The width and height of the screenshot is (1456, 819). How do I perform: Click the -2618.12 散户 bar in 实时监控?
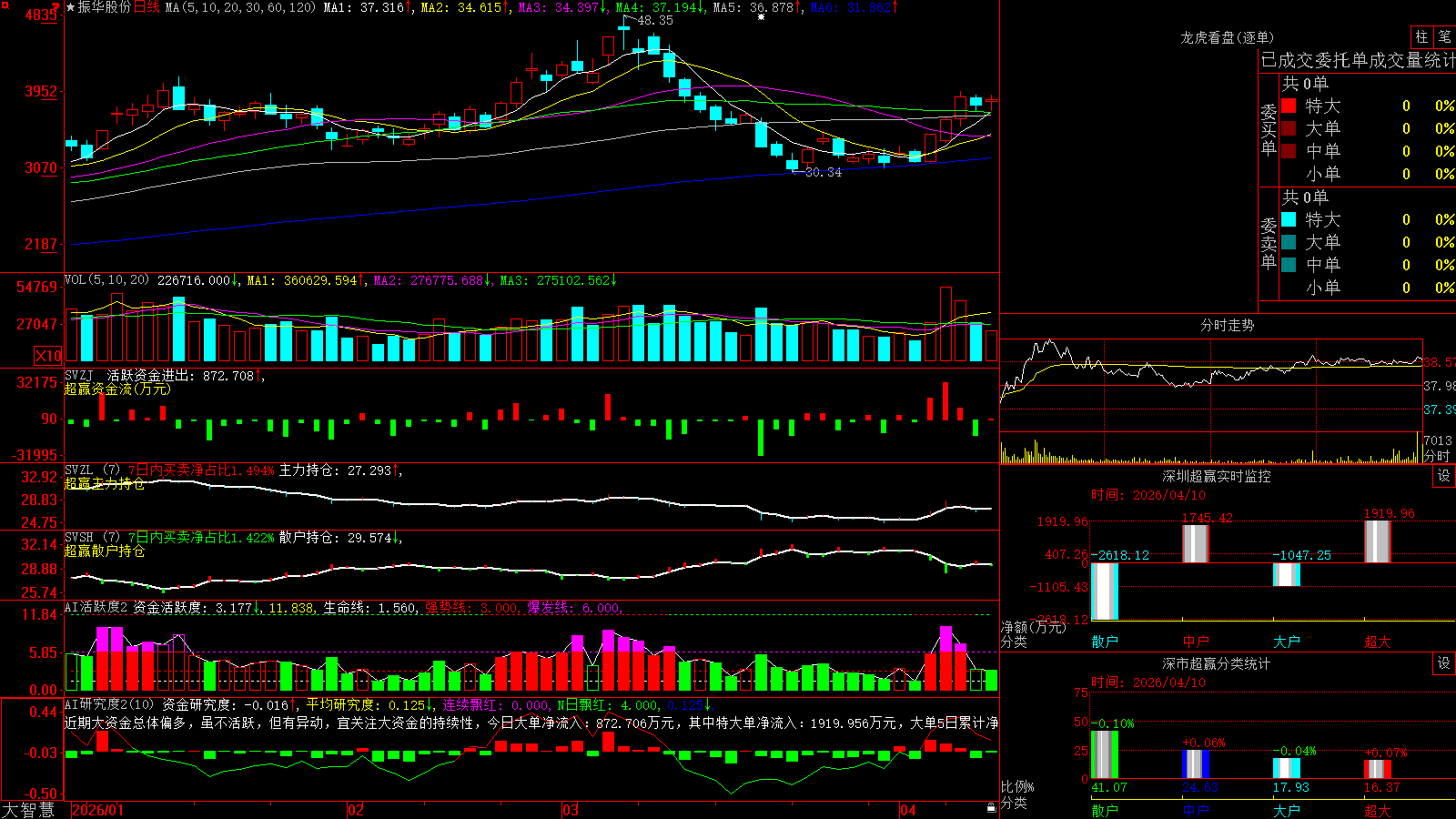pyautogui.click(x=1105, y=591)
